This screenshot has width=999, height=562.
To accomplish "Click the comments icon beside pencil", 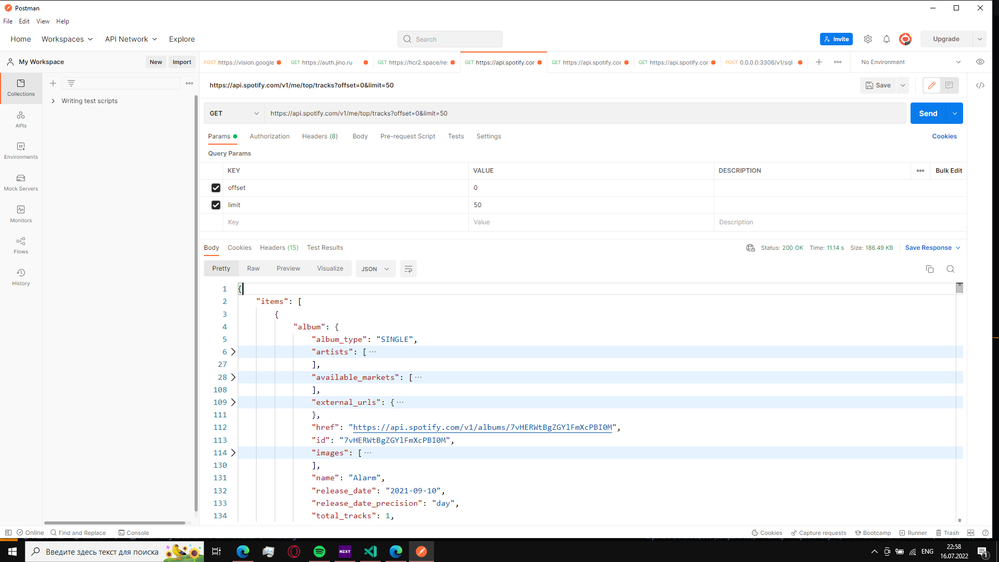I will tap(949, 85).
